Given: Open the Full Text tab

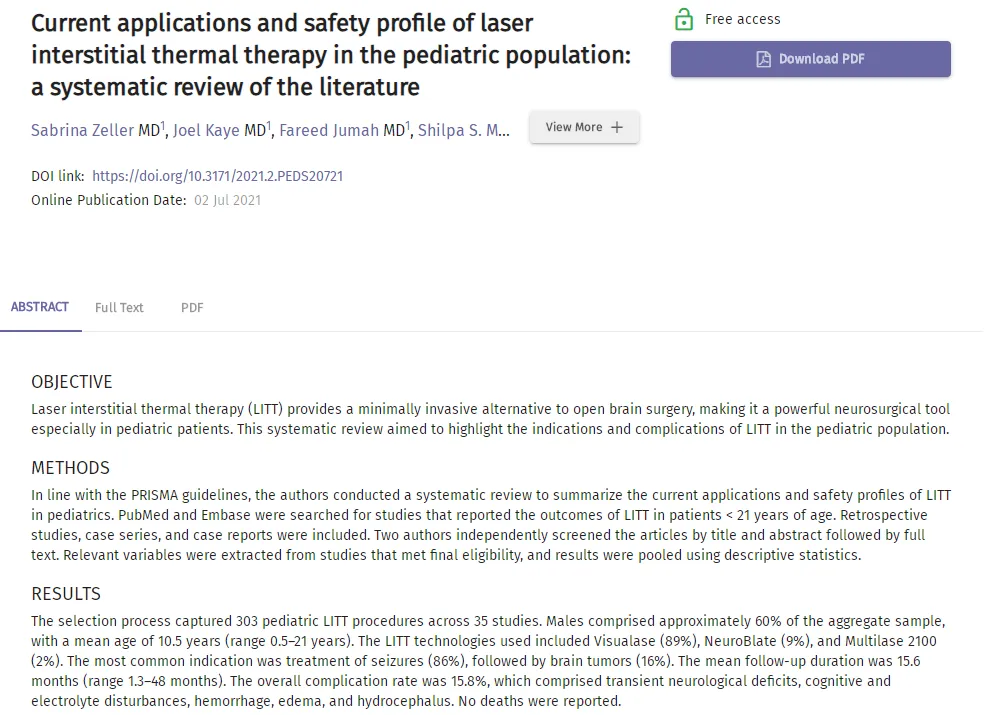Looking at the screenshot, I should (x=119, y=308).
